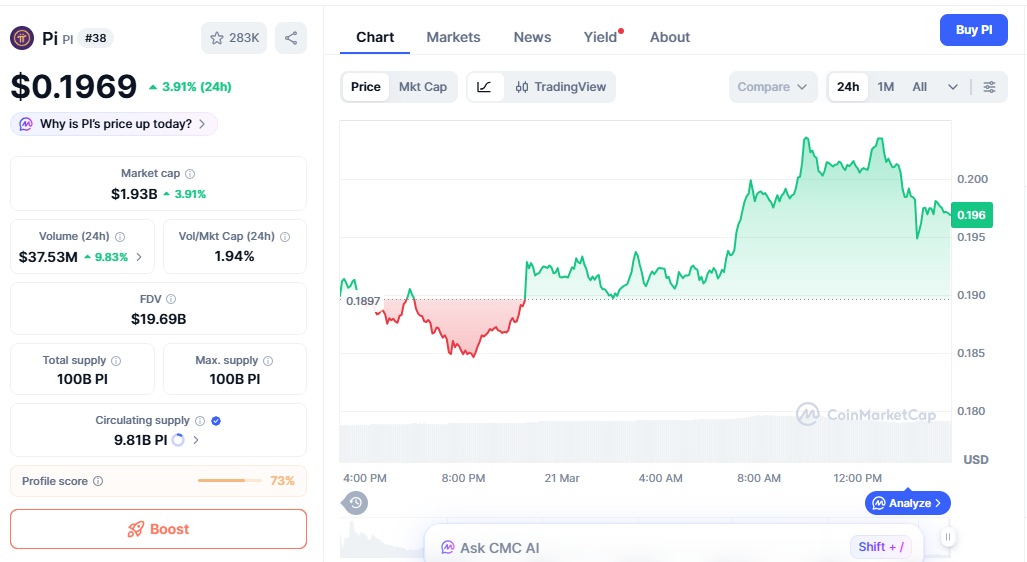Click the #38 rank badge
1027x562 pixels.
point(96,38)
